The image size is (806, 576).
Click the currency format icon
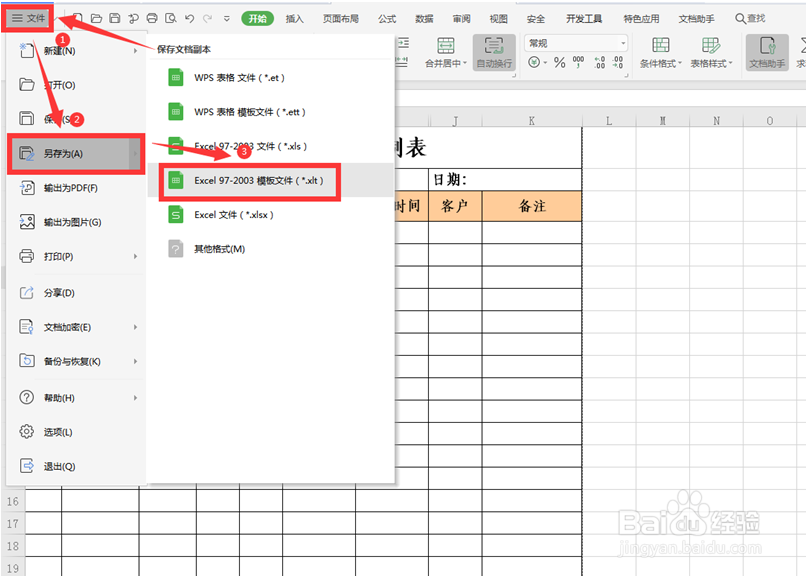point(534,63)
